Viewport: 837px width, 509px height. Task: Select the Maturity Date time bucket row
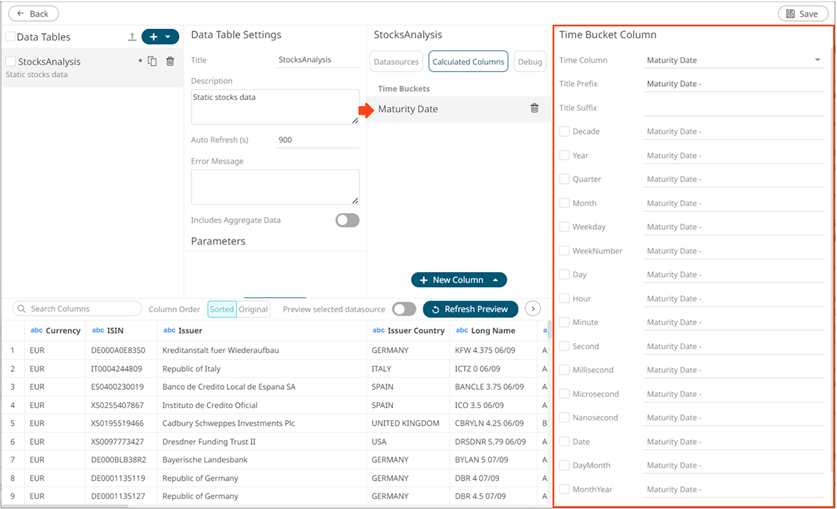459,109
